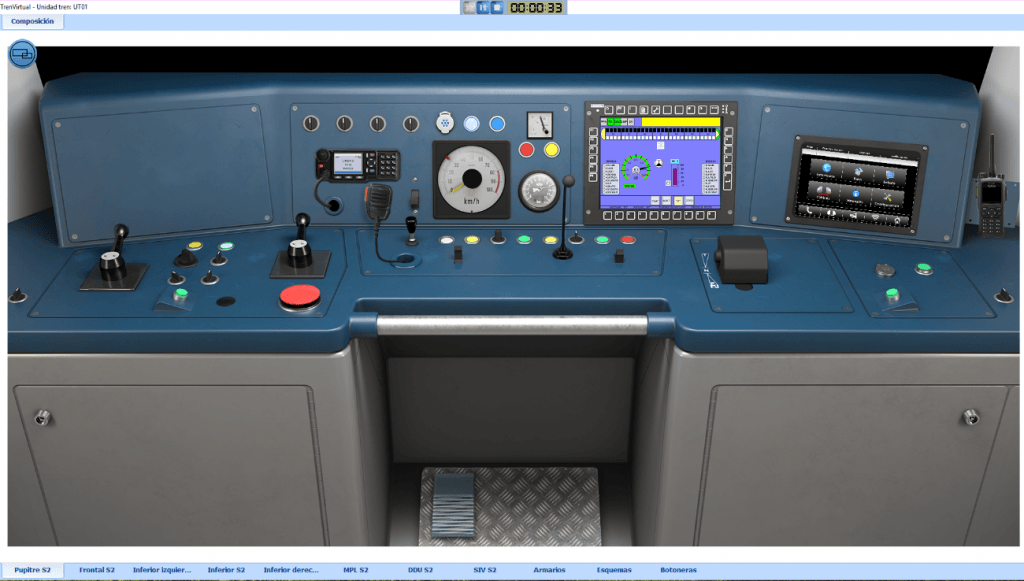Click the white multi-pin socket connector
1024x581 pixels.
click(445, 122)
